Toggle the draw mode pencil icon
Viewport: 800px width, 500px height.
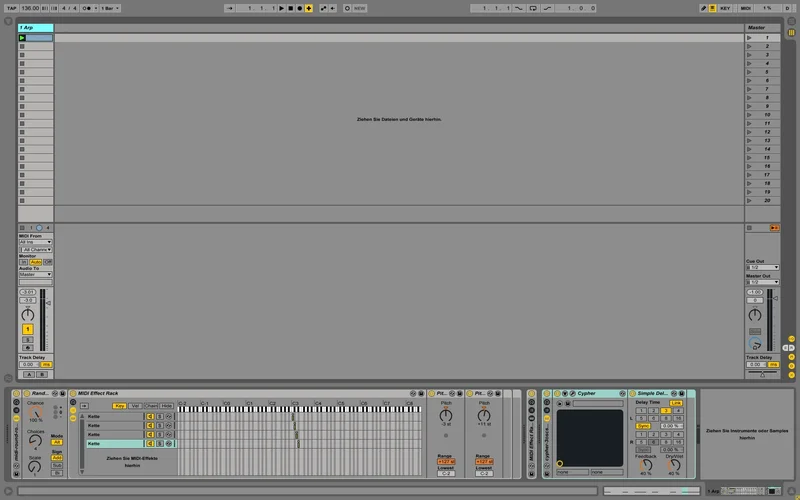click(x=704, y=8)
